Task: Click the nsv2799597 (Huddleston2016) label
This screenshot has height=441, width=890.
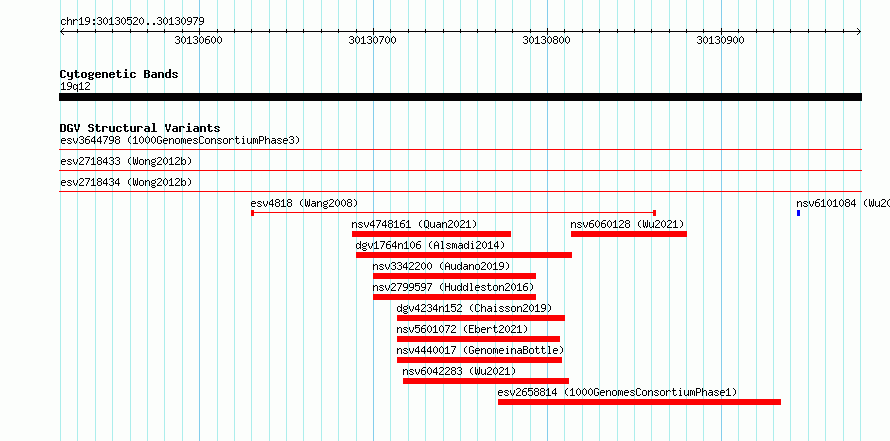Action: pyautogui.click(x=454, y=287)
